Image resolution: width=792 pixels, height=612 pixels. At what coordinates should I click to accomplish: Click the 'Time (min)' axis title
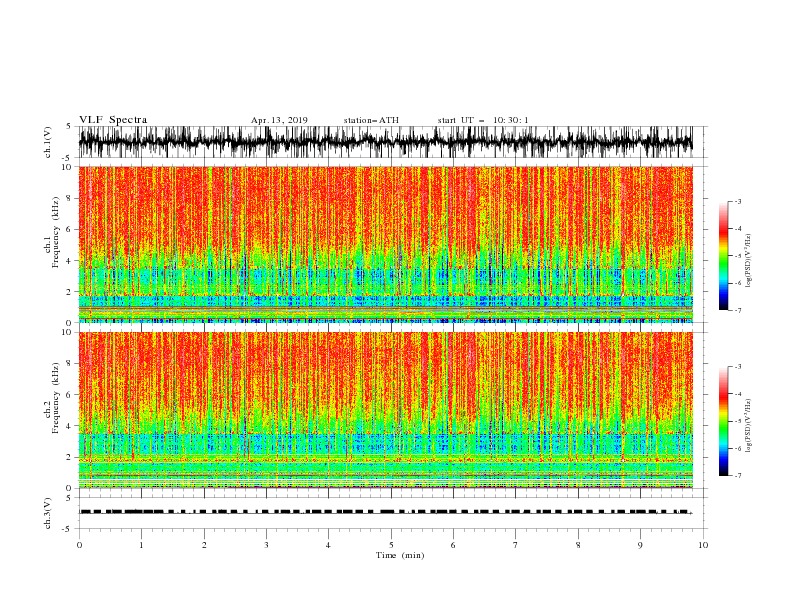pyautogui.click(x=400, y=555)
